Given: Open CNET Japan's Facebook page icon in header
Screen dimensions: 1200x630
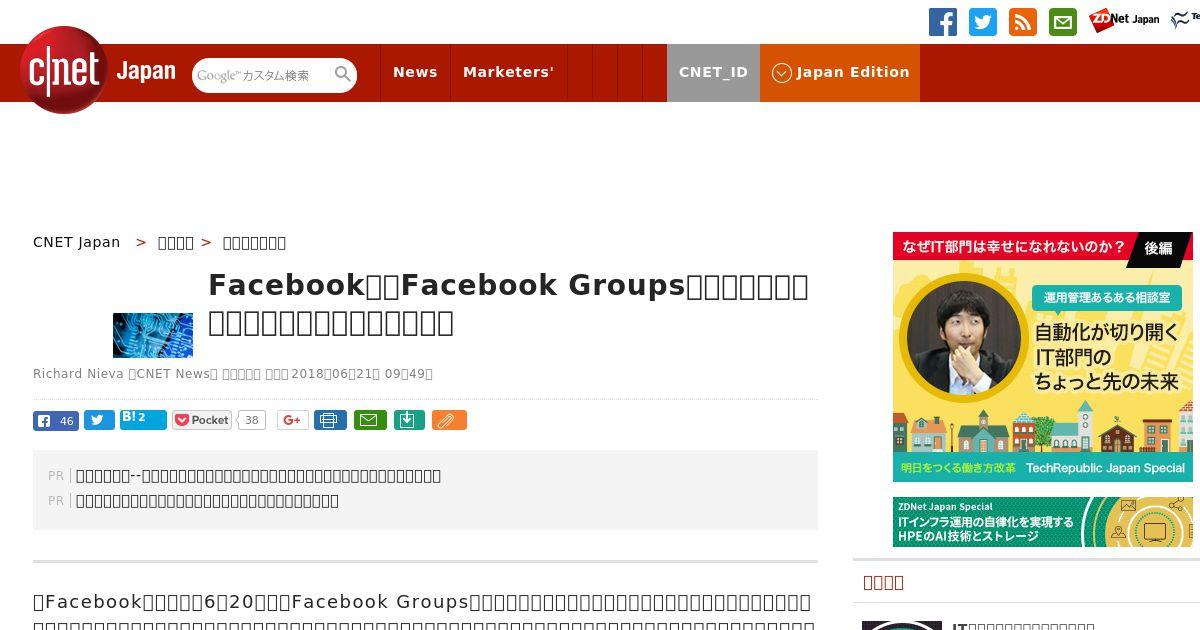Looking at the screenshot, I should (x=943, y=22).
